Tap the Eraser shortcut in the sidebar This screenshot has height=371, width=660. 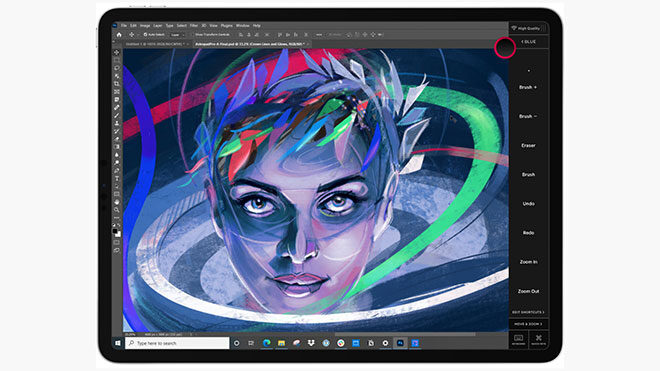[528, 146]
